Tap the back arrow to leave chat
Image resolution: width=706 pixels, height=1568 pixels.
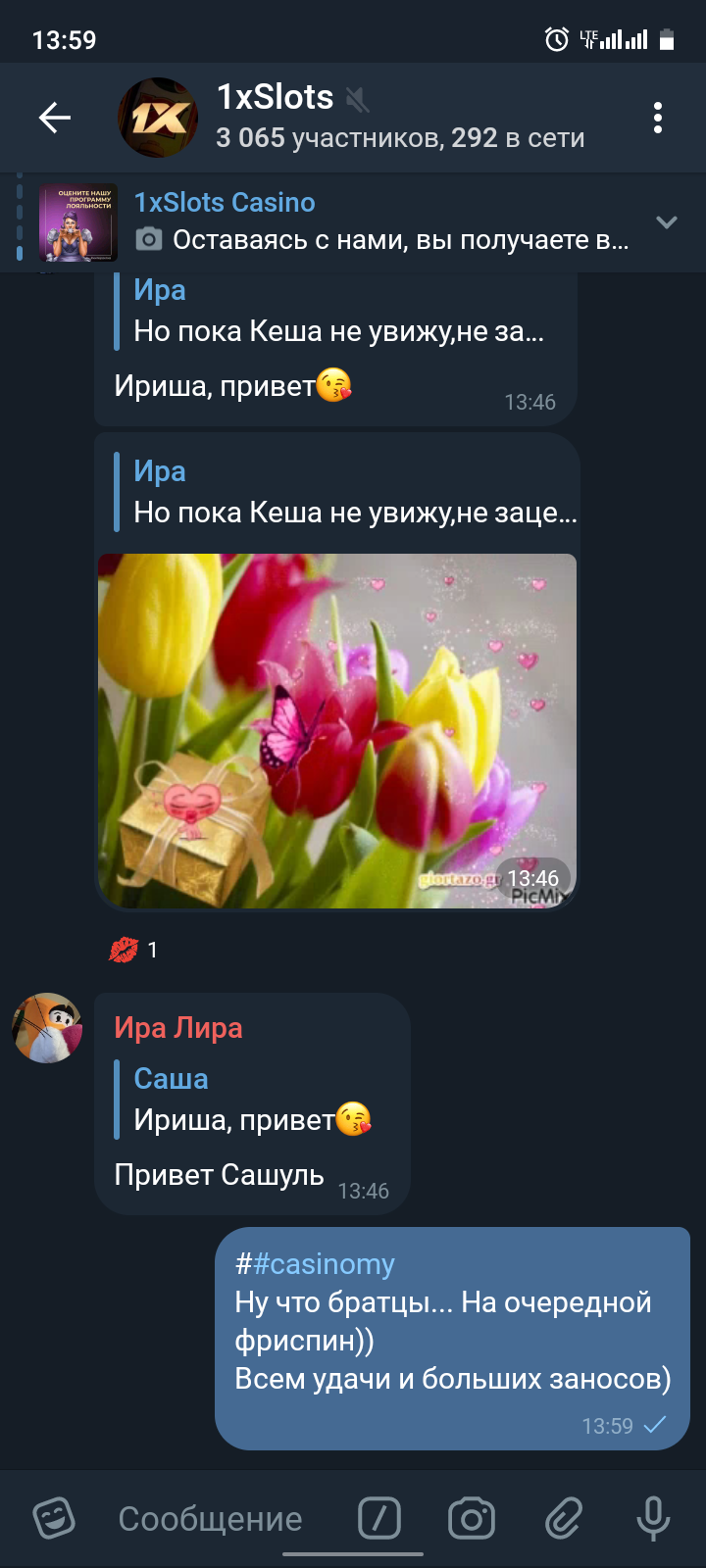tap(55, 118)
